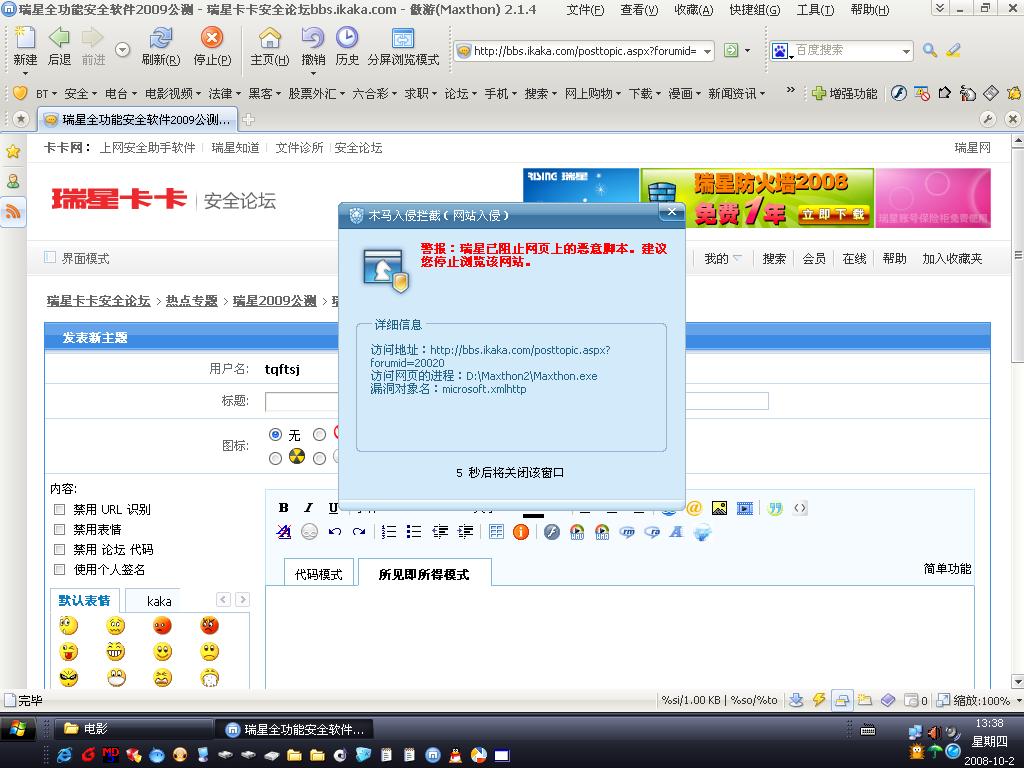Viewport: 1024px width, 768px height.
Task: Click the 撤销 undo-close icon
Action: pyautogui.click(x=313, y=38)
